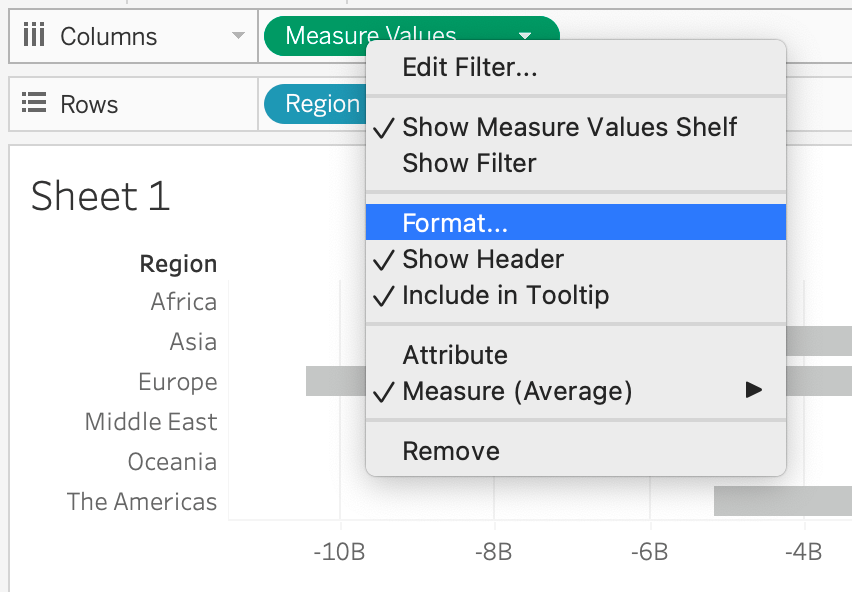Open the Measure Values pill dropdown arrow
This screenshot has width=852, height=592.
(525, 36)
